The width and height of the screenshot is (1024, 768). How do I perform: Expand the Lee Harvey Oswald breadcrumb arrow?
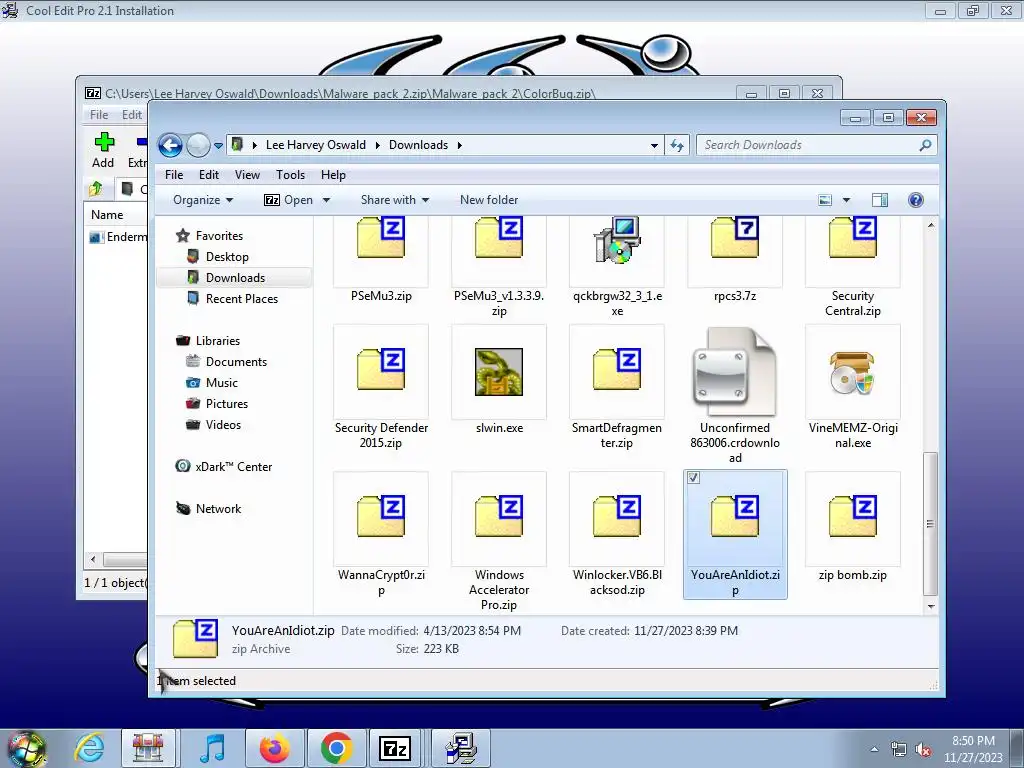pos(377,145)
